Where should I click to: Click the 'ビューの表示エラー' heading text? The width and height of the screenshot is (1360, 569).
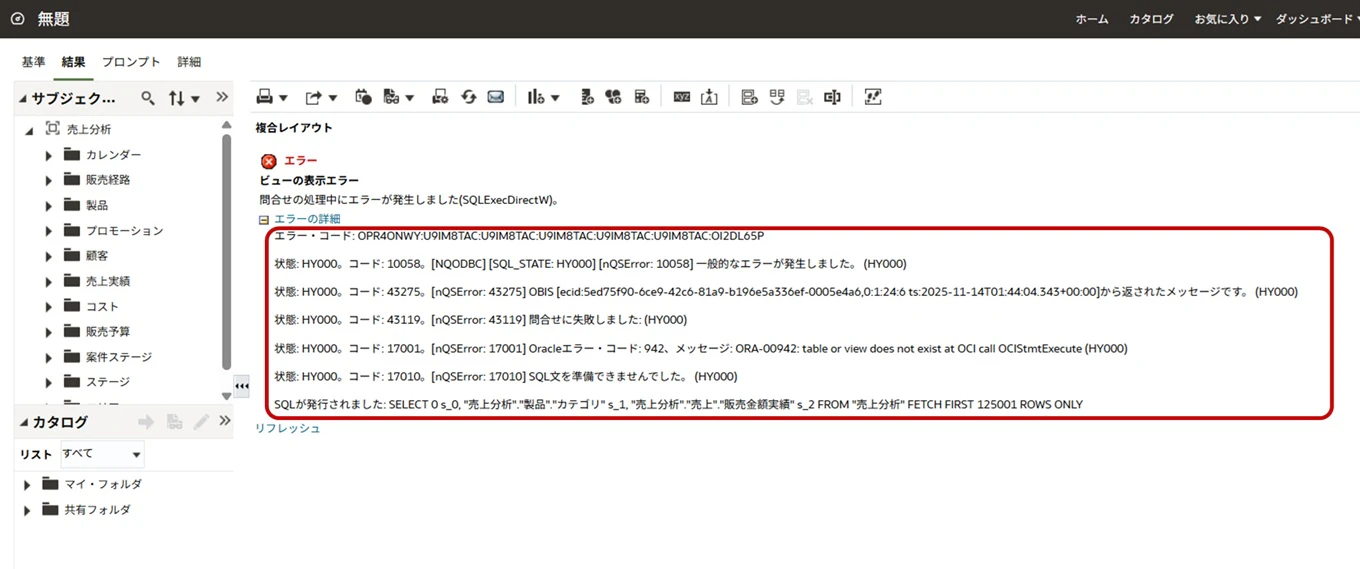[x=309, y=181]
